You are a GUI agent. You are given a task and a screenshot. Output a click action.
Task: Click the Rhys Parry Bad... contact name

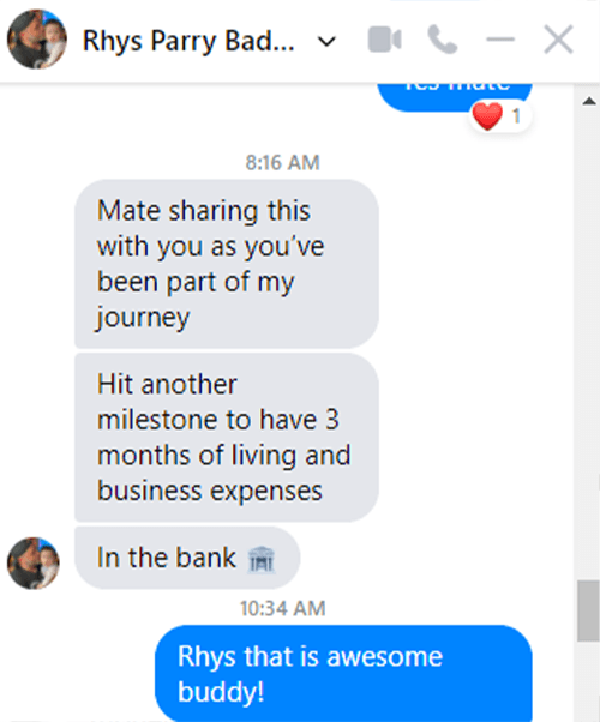[189, 41]
